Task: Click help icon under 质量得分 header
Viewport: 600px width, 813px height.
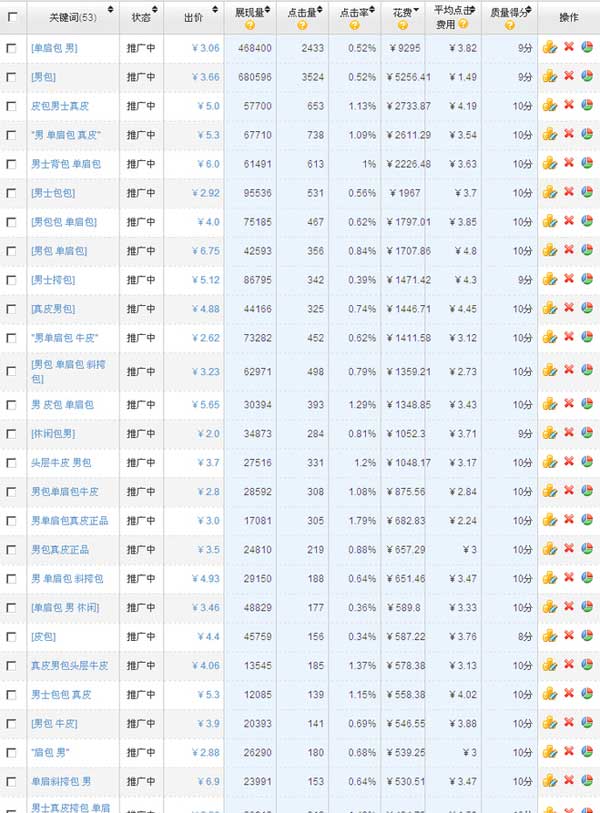Action: tap(510, 25)
